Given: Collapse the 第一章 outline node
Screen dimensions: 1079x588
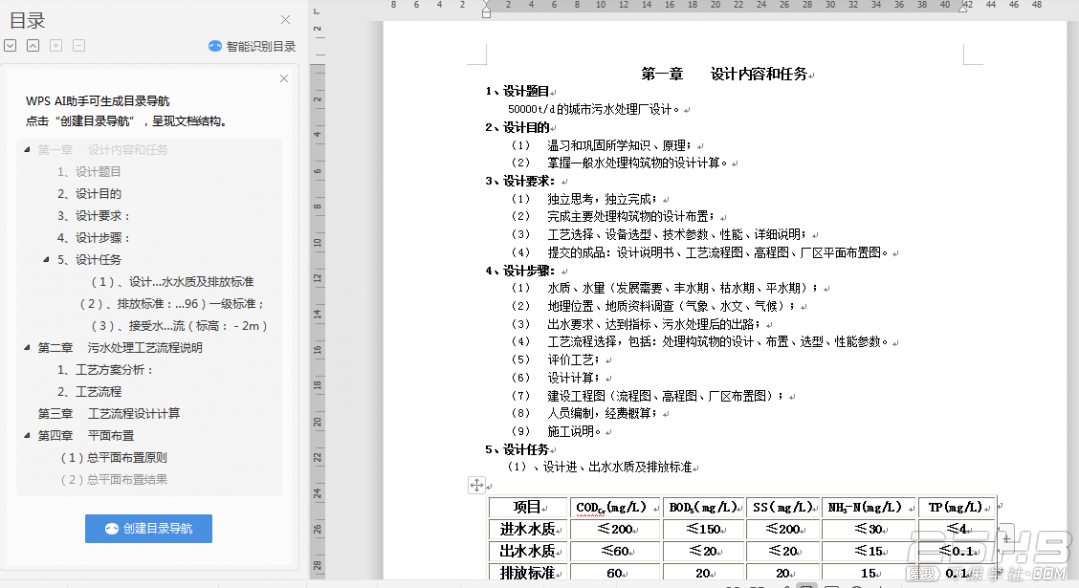Looking at the screenshot, I should coord(27,149).
